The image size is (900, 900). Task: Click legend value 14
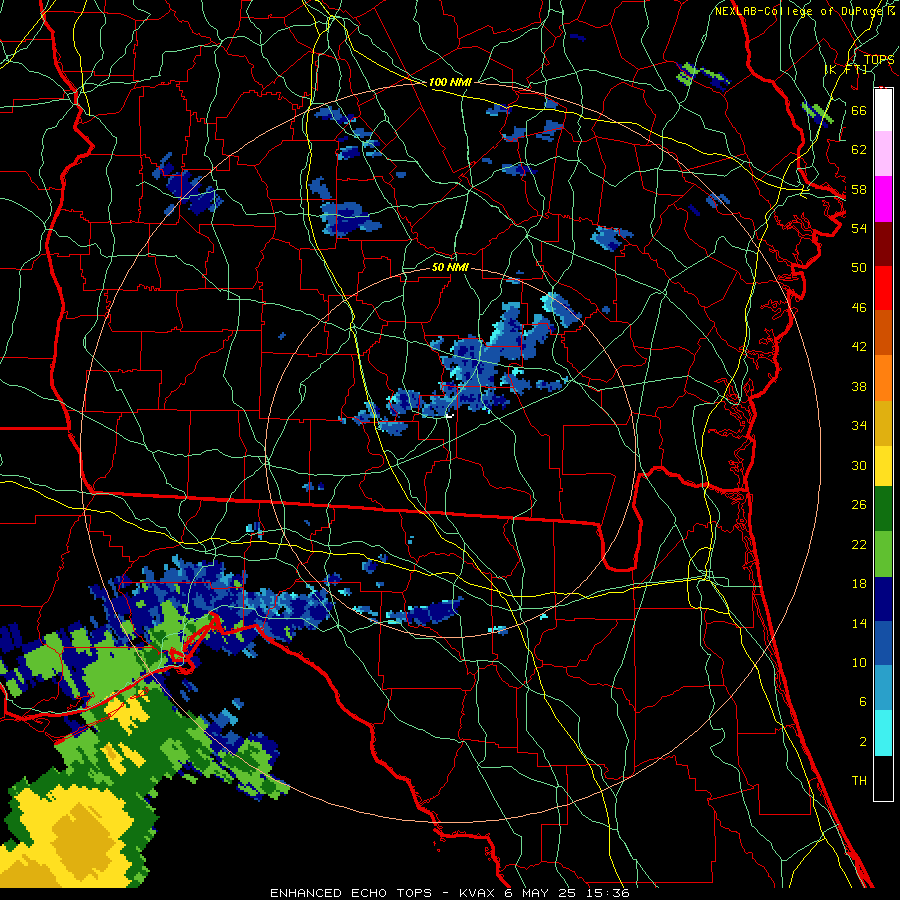859,623
